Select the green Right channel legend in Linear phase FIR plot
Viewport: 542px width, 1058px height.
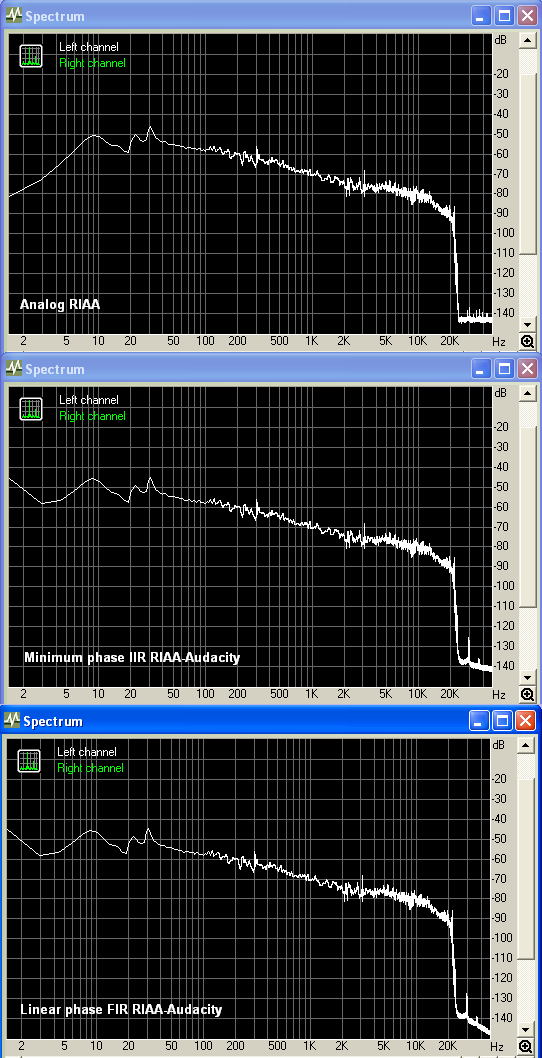(90, 768)
